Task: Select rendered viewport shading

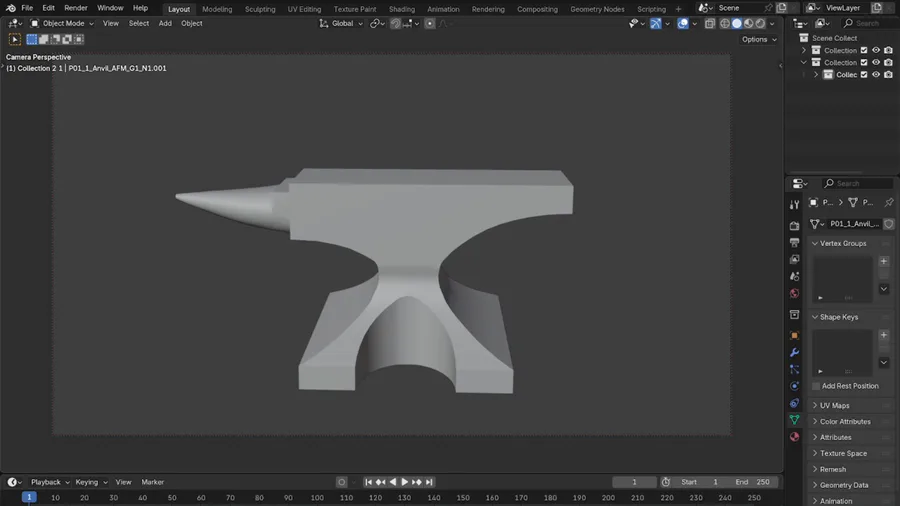Action: tap(761, 24)
